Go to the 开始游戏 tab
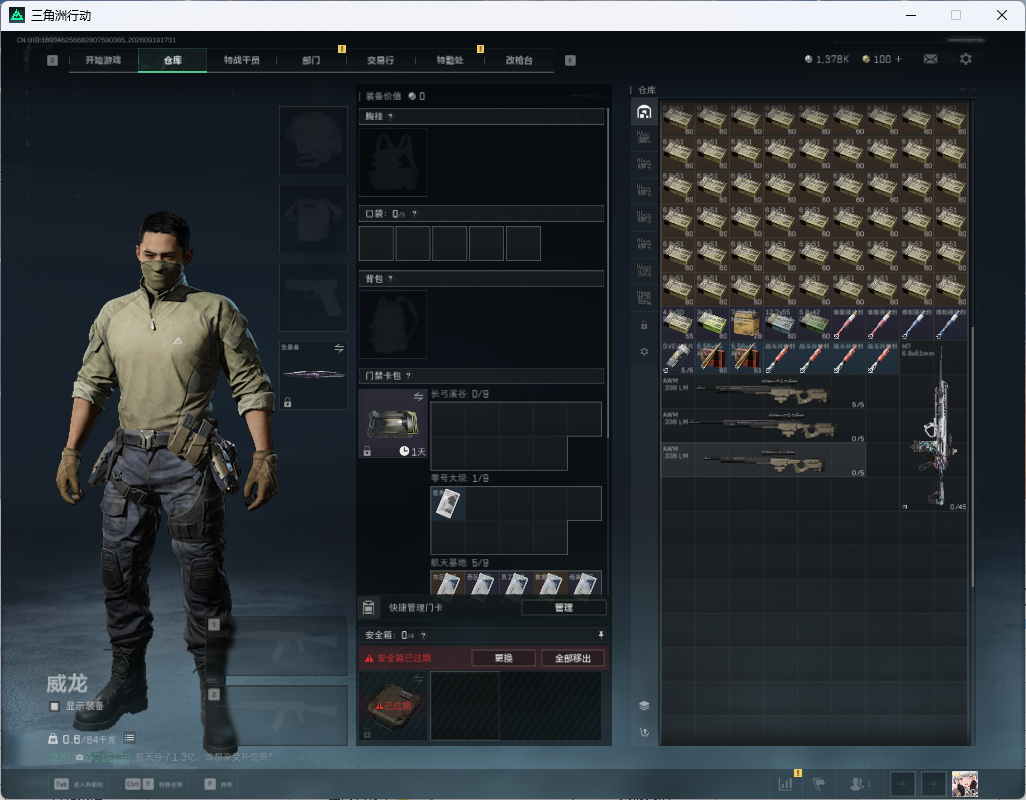 click(103, 60)
